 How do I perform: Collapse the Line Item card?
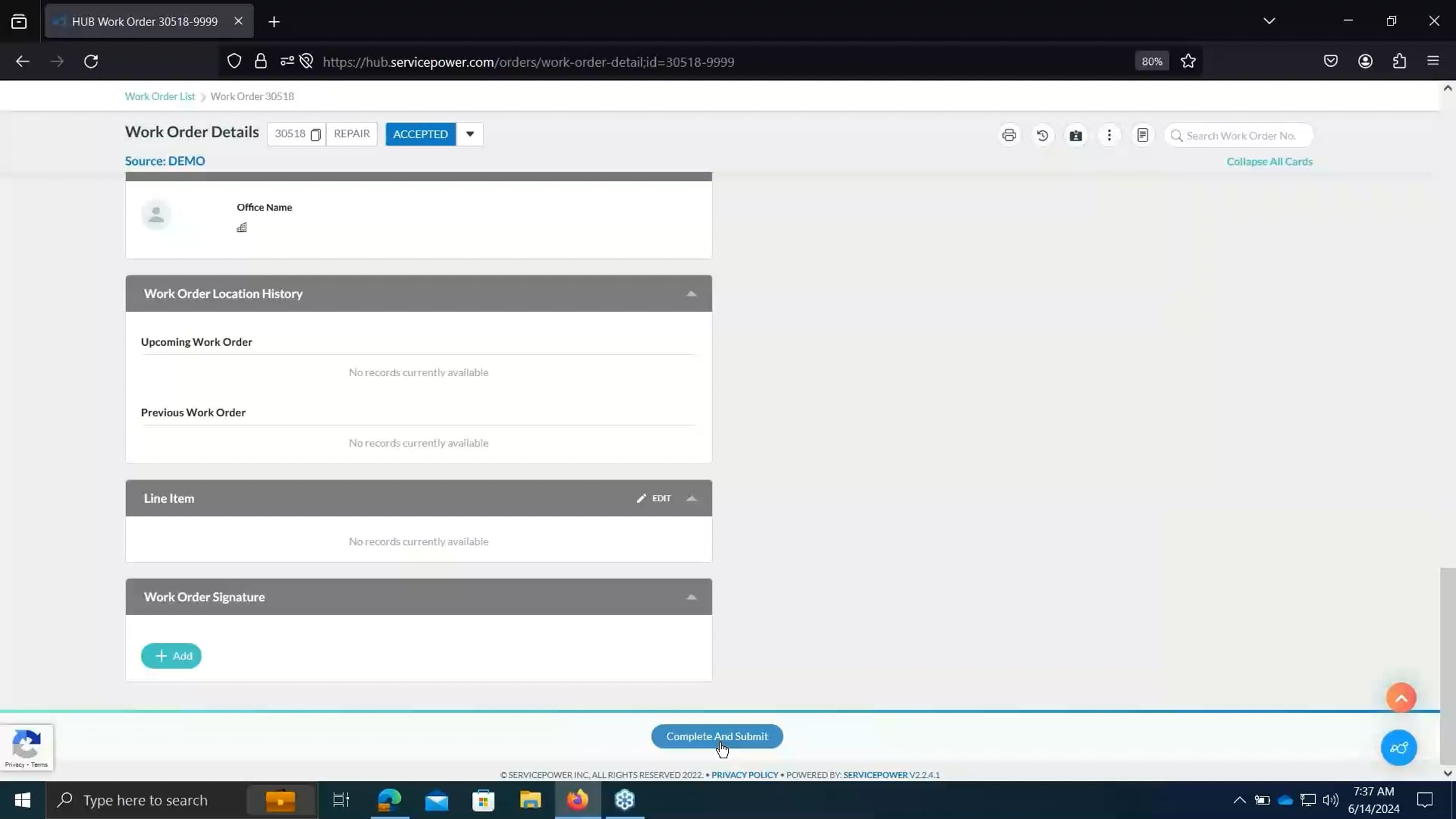[691, 499]
